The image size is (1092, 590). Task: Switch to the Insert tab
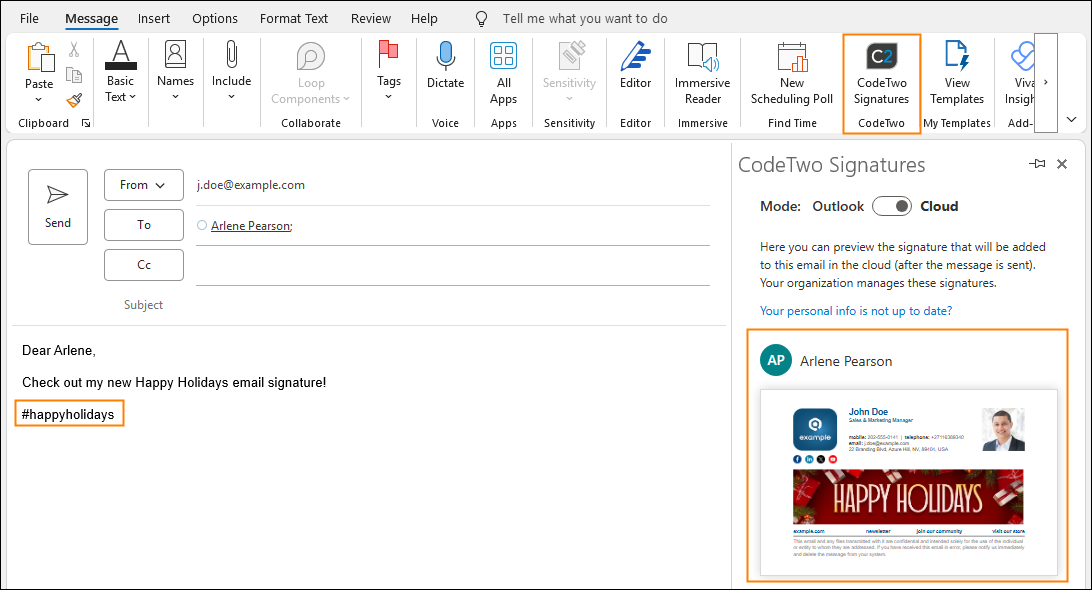click(x=154, y=19)
